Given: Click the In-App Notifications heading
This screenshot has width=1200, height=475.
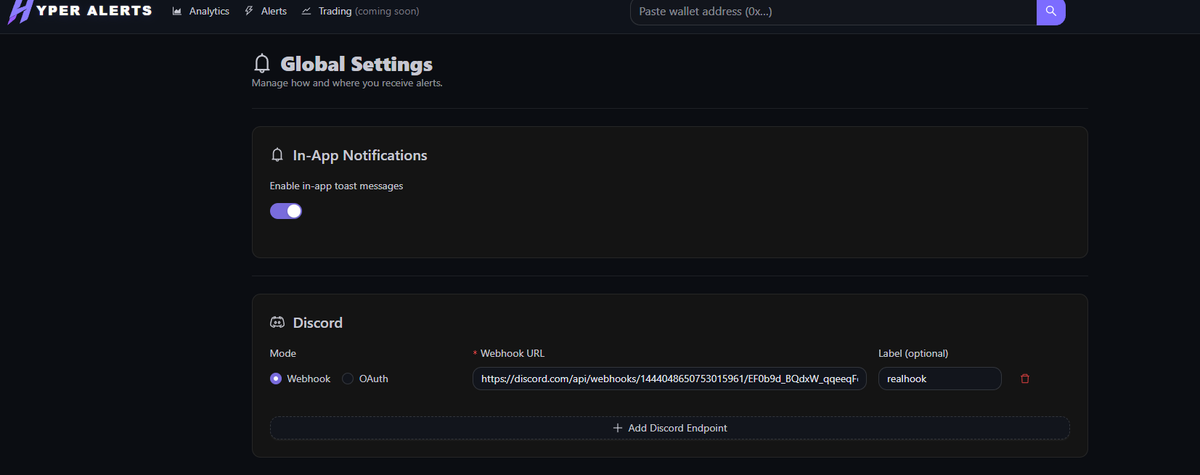Looking at the screenshot, I should point(360,156).
